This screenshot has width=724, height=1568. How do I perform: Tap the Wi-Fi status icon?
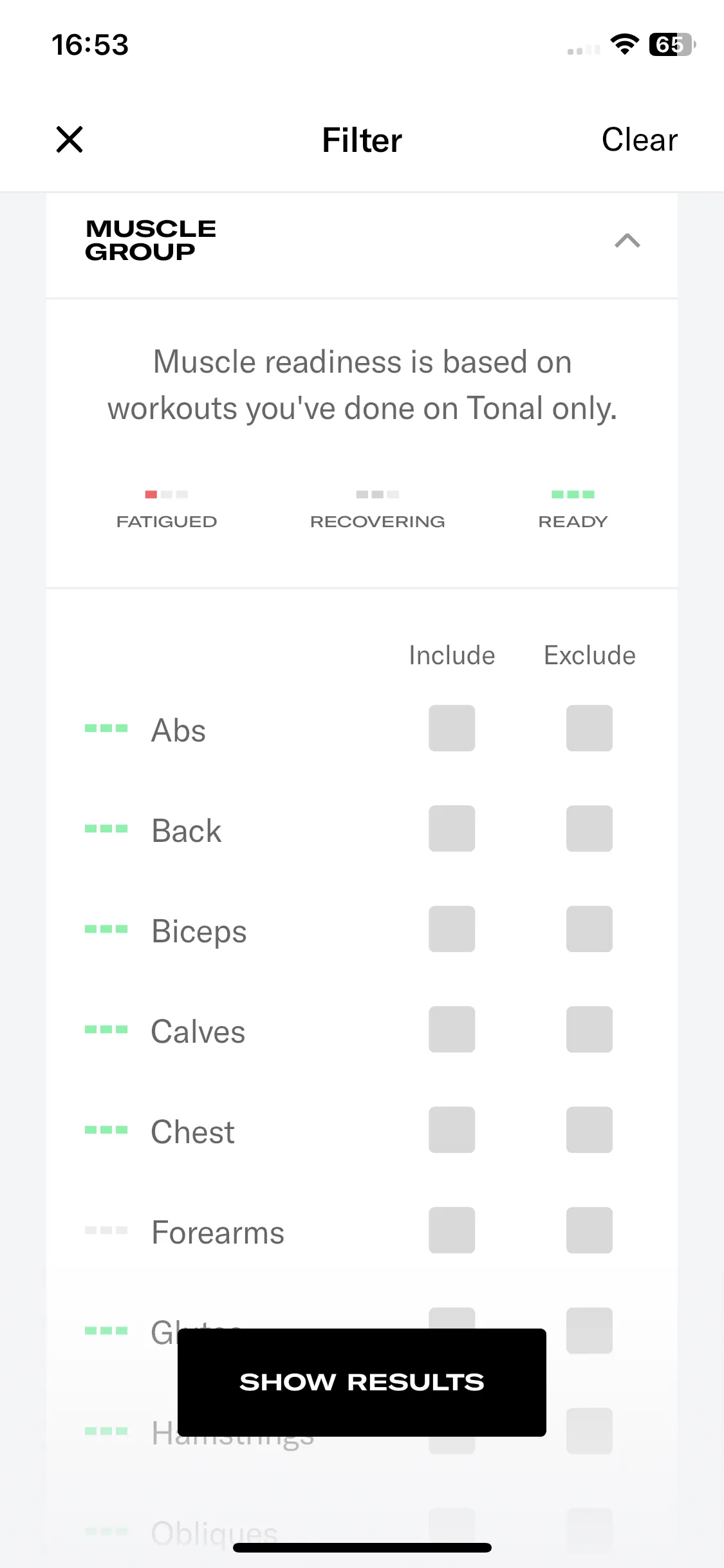[x=624, y=44]
